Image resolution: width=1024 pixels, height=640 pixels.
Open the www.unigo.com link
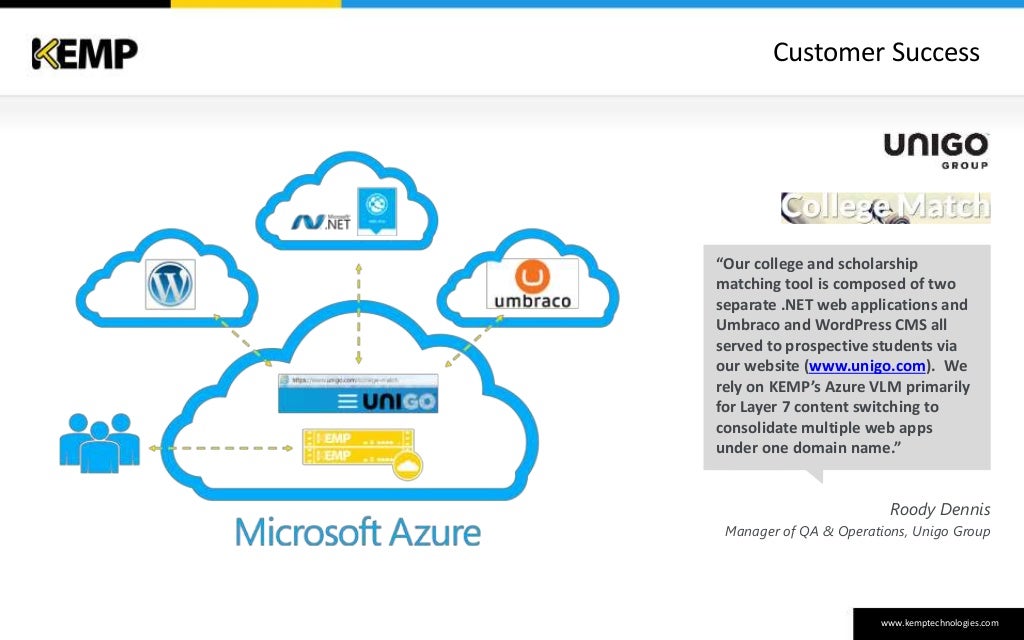click(867, 366)
